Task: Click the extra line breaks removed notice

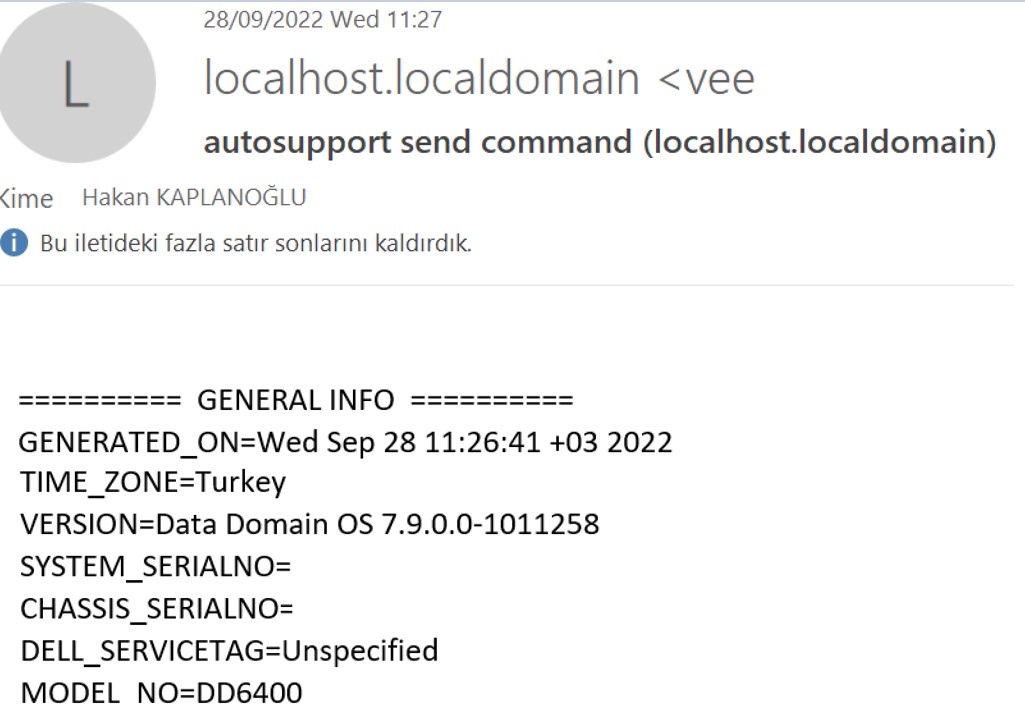Action: click(256, 243)
